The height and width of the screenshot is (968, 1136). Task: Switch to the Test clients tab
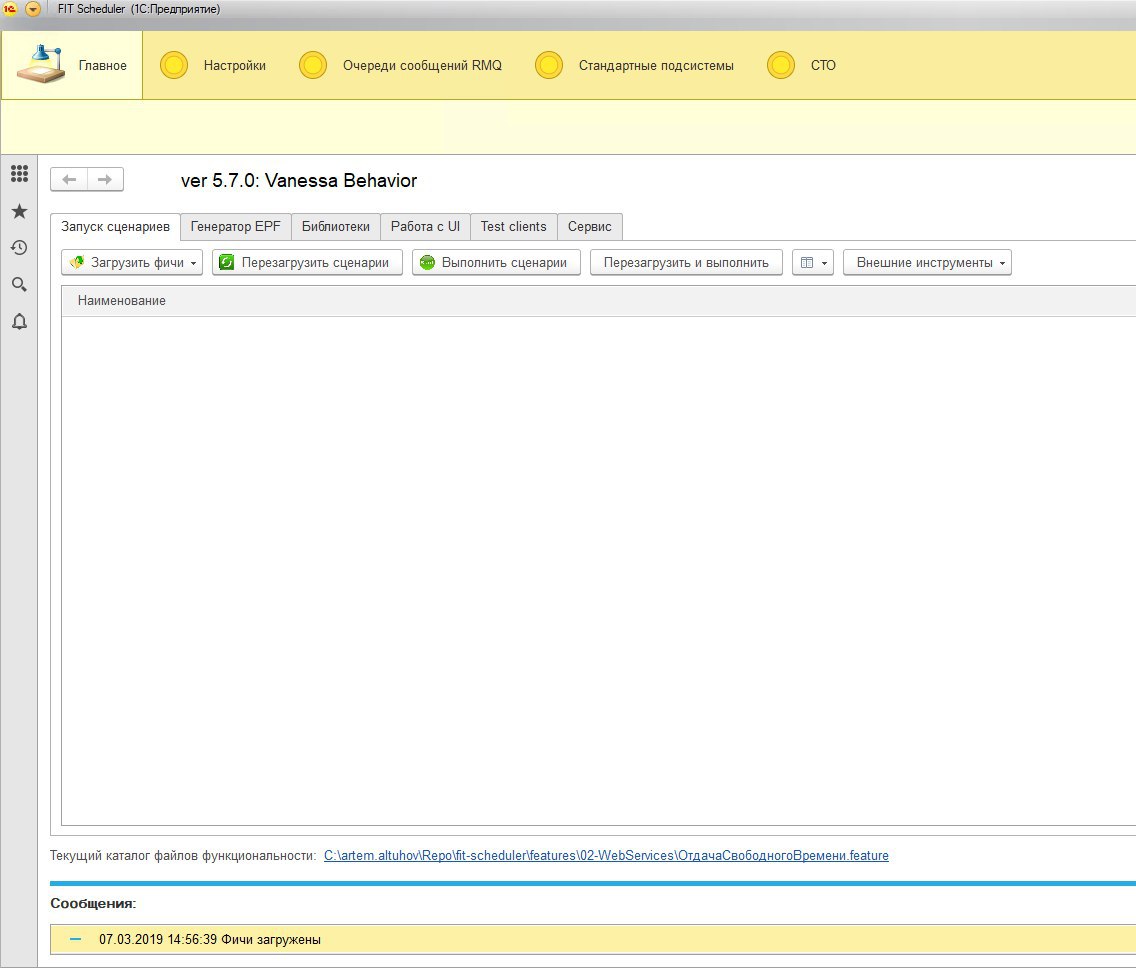point(514,226)
